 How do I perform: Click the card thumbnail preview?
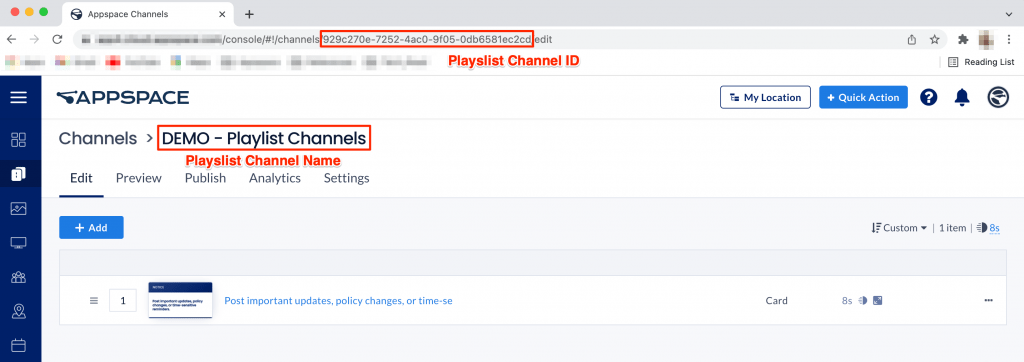[181, 300]
